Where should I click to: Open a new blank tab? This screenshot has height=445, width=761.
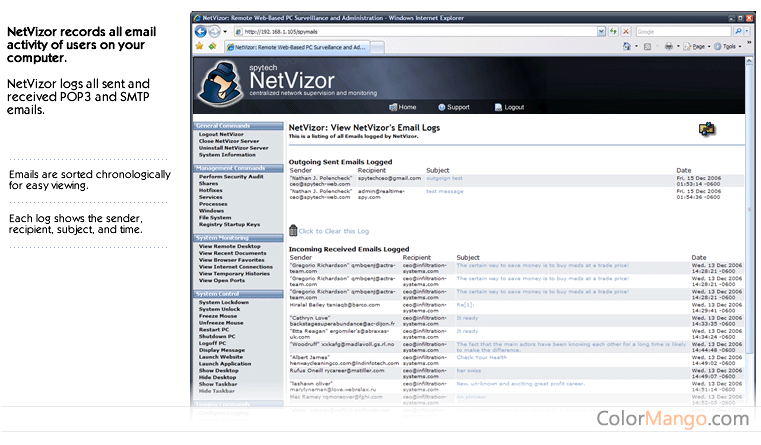click(x=378, y=47)
